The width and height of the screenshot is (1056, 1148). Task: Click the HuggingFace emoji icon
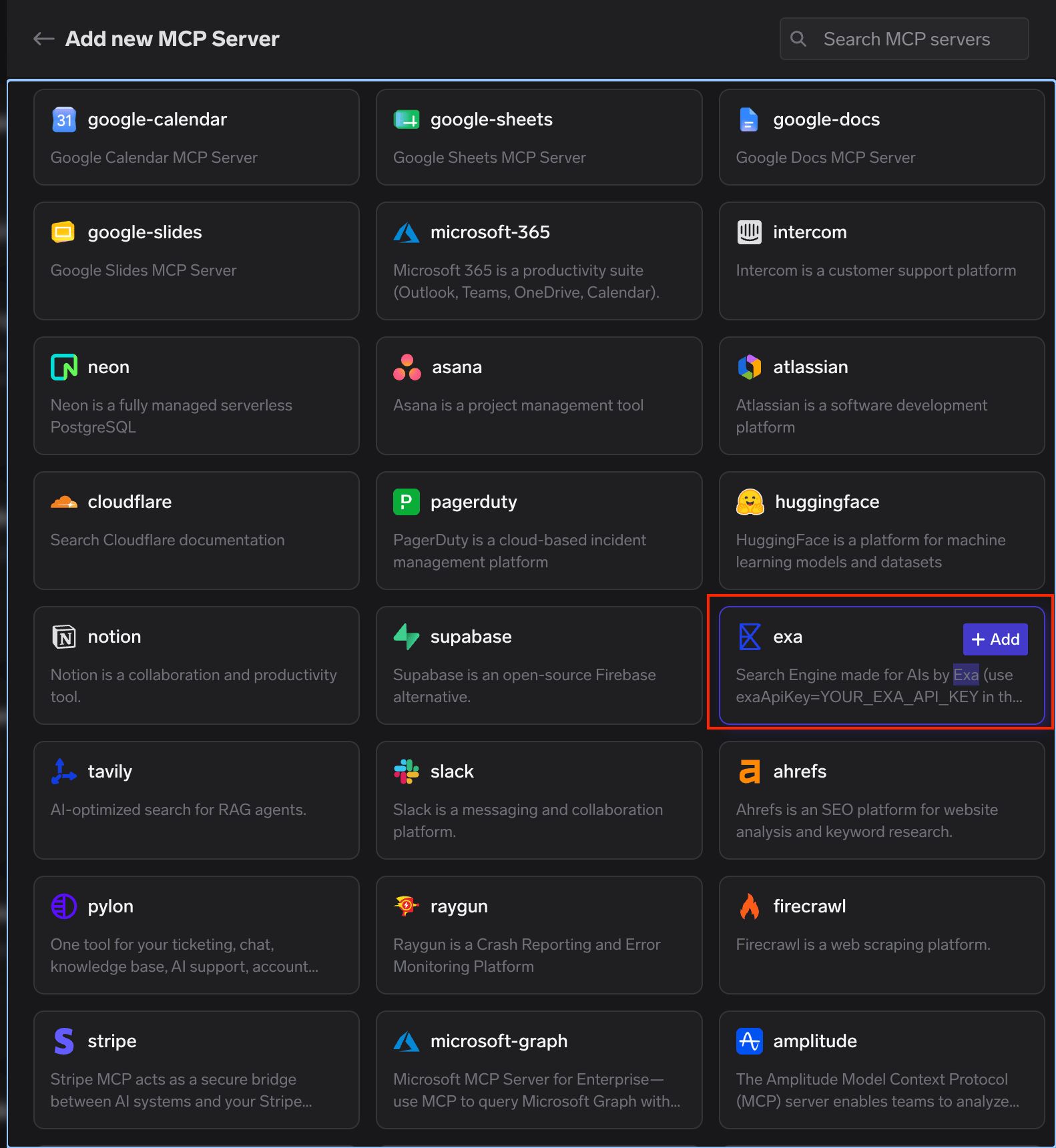click(750, 502)
